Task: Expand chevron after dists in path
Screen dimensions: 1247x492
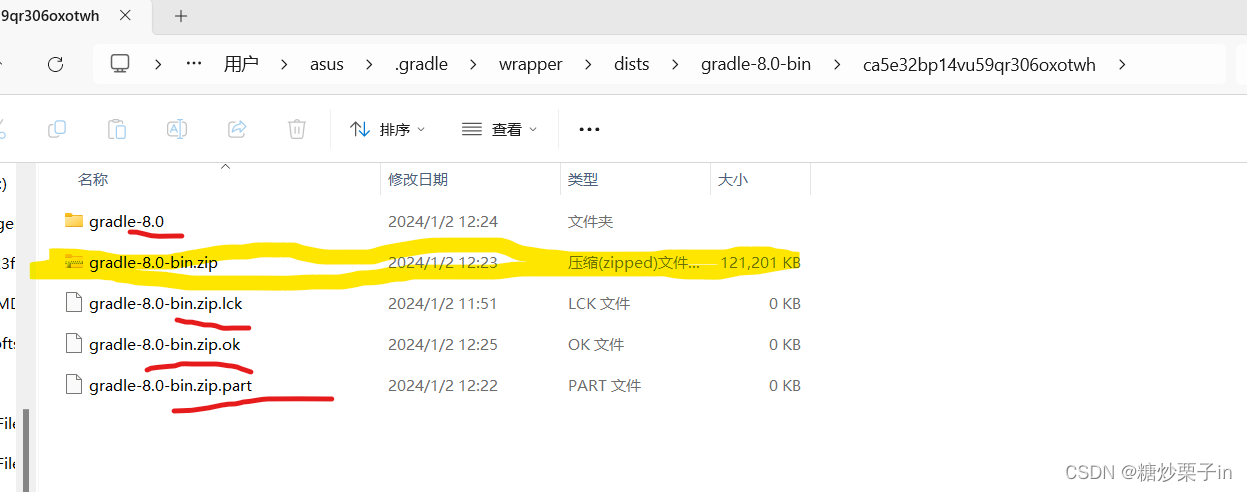Action: [x=675, y=64]
